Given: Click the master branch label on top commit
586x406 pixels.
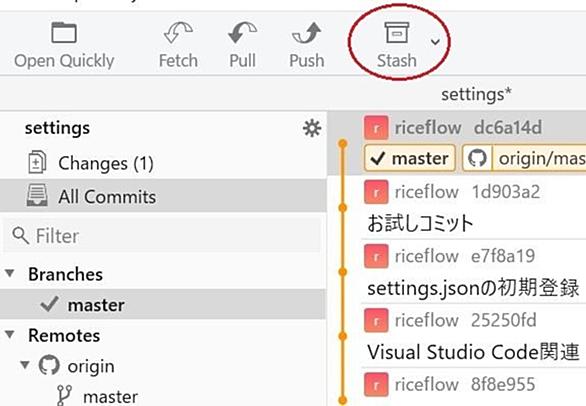Looking at the screenshot, I should (410, 158).
